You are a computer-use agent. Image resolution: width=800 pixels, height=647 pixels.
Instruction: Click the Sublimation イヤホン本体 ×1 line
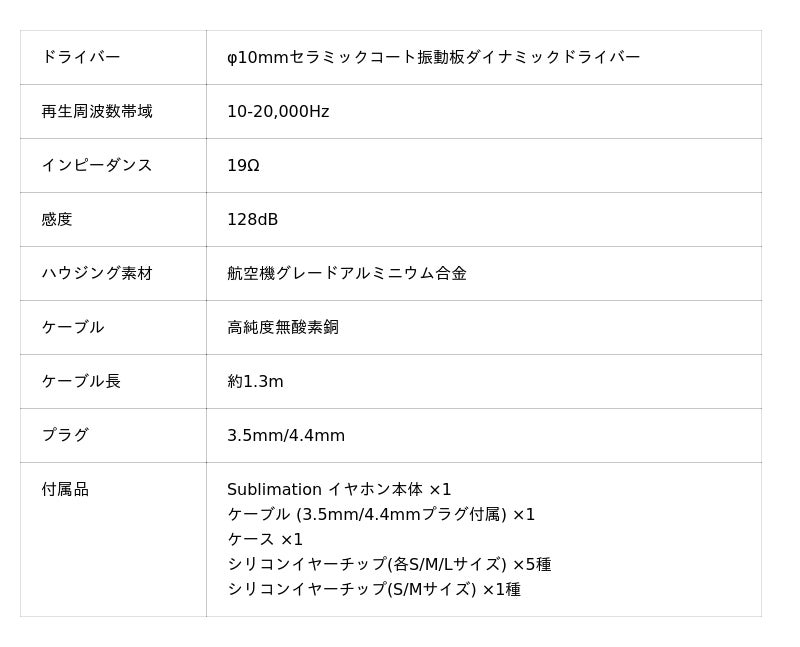339,490
